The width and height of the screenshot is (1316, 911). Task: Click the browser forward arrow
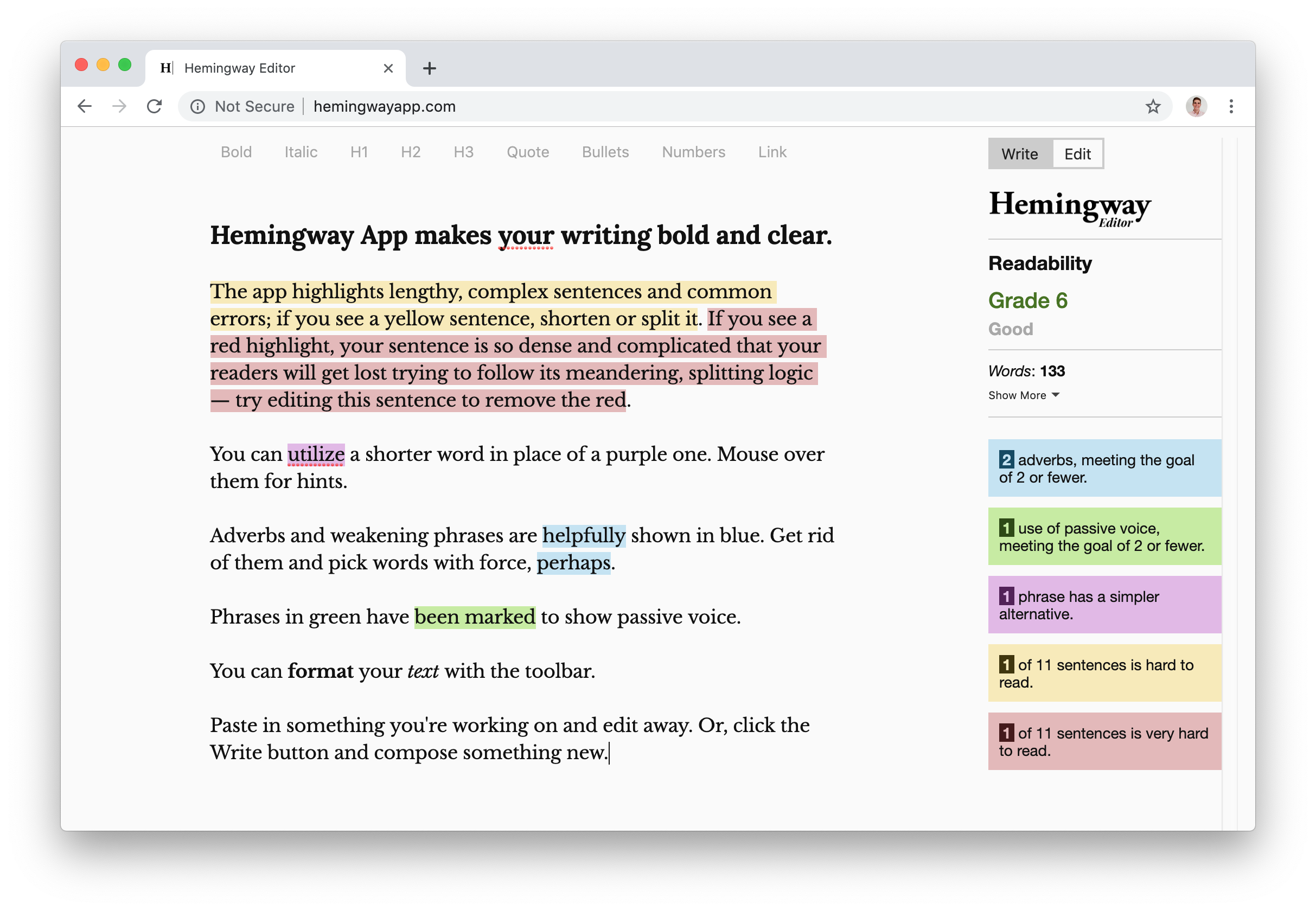coord(119,106)
